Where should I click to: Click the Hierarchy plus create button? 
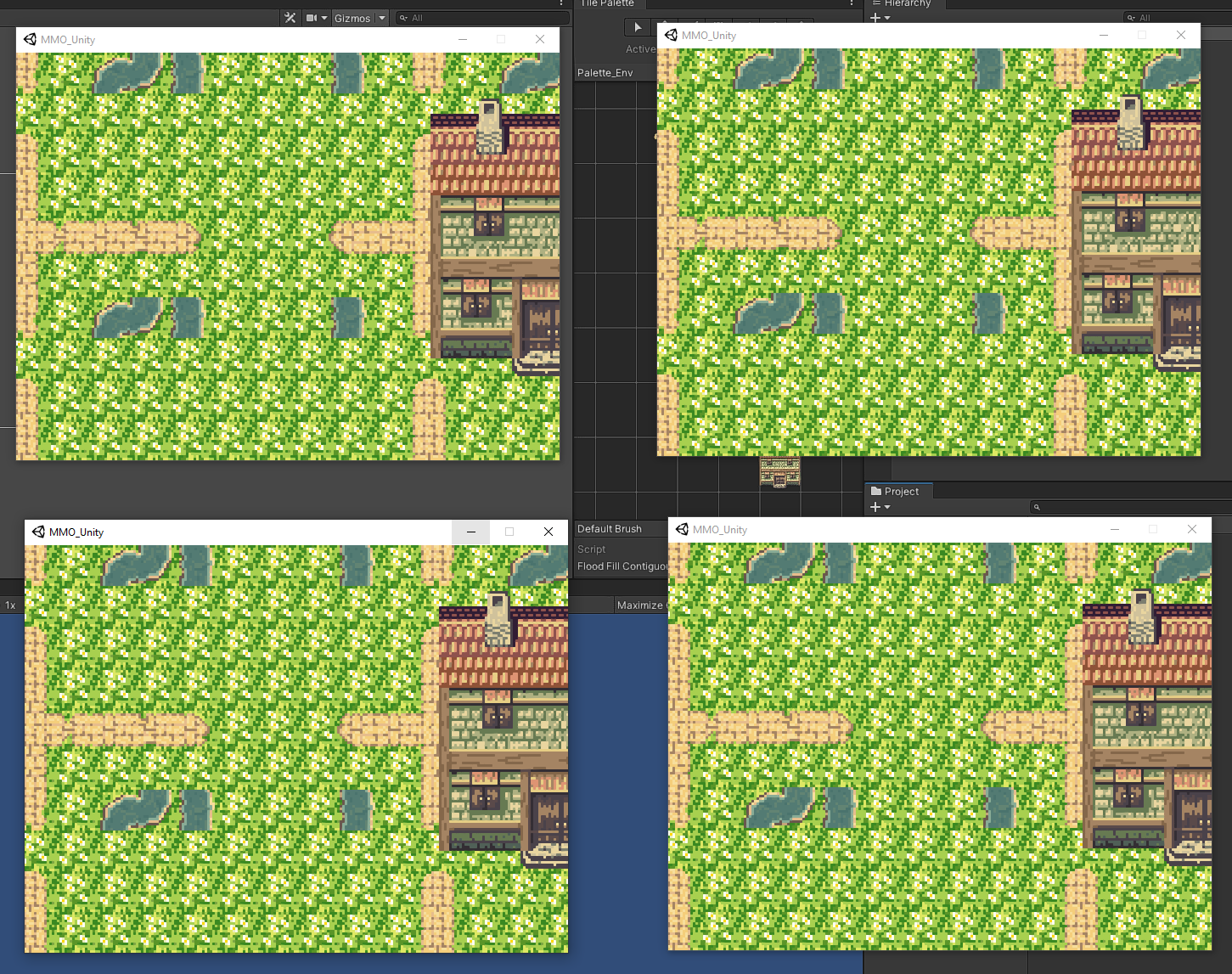(x=880, y=18)
